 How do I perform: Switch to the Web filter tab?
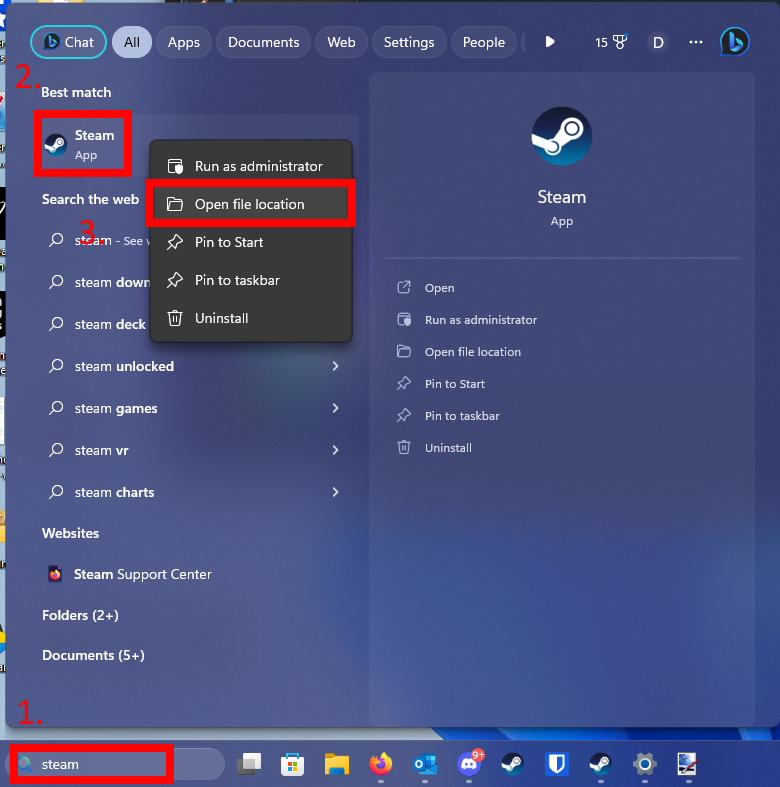pos(341,42)
